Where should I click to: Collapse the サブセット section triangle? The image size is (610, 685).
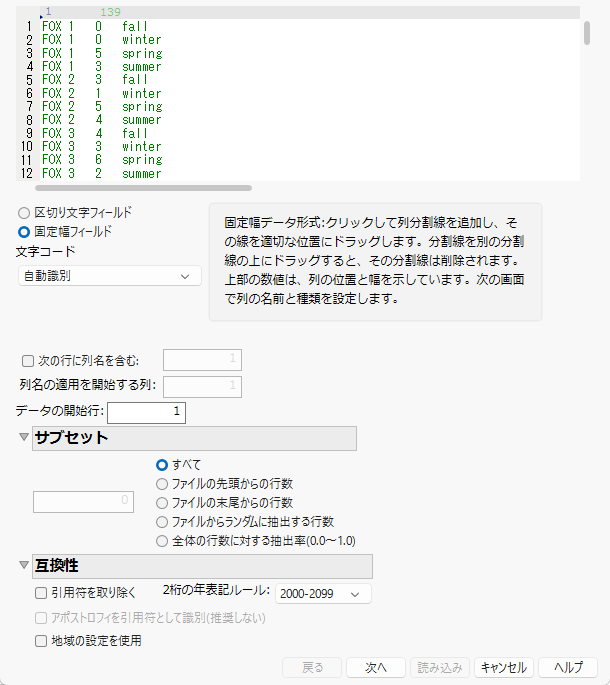click(24, 436)
